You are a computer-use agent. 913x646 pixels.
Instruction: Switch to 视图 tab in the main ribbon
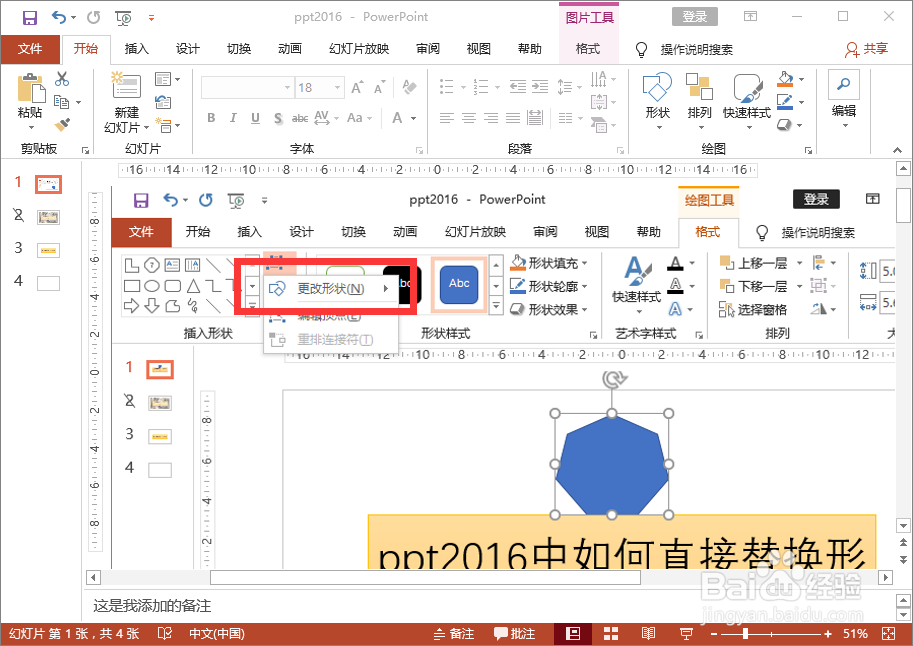click(478, 49)
